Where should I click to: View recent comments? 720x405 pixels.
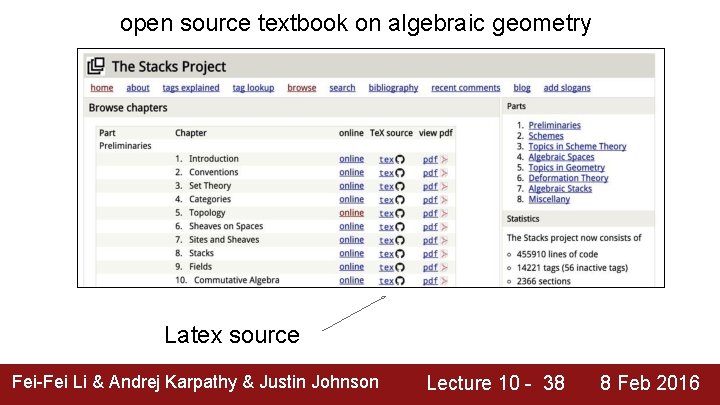[x=466, y=88]
